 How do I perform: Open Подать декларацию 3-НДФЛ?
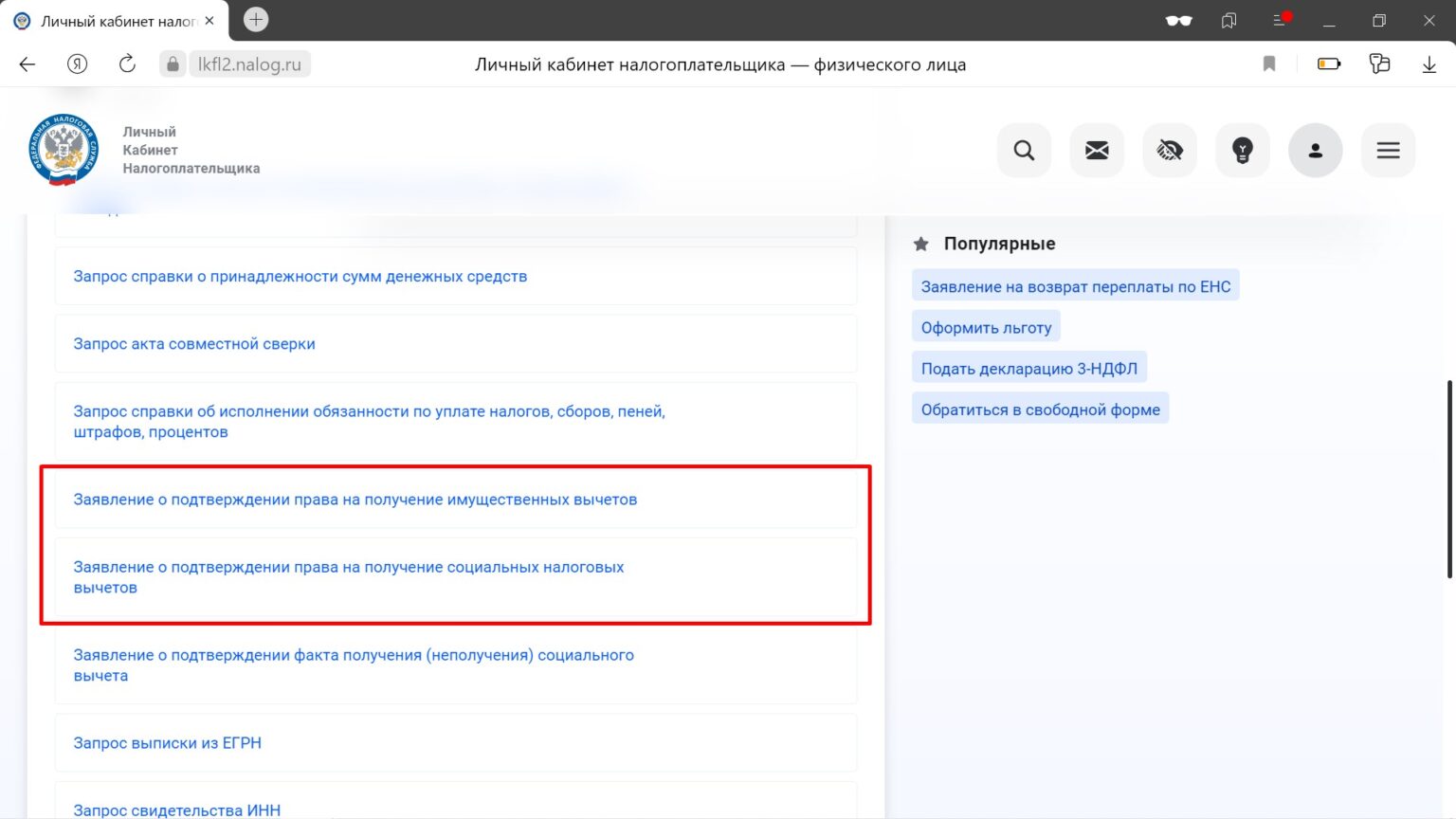click(1028, 369)
